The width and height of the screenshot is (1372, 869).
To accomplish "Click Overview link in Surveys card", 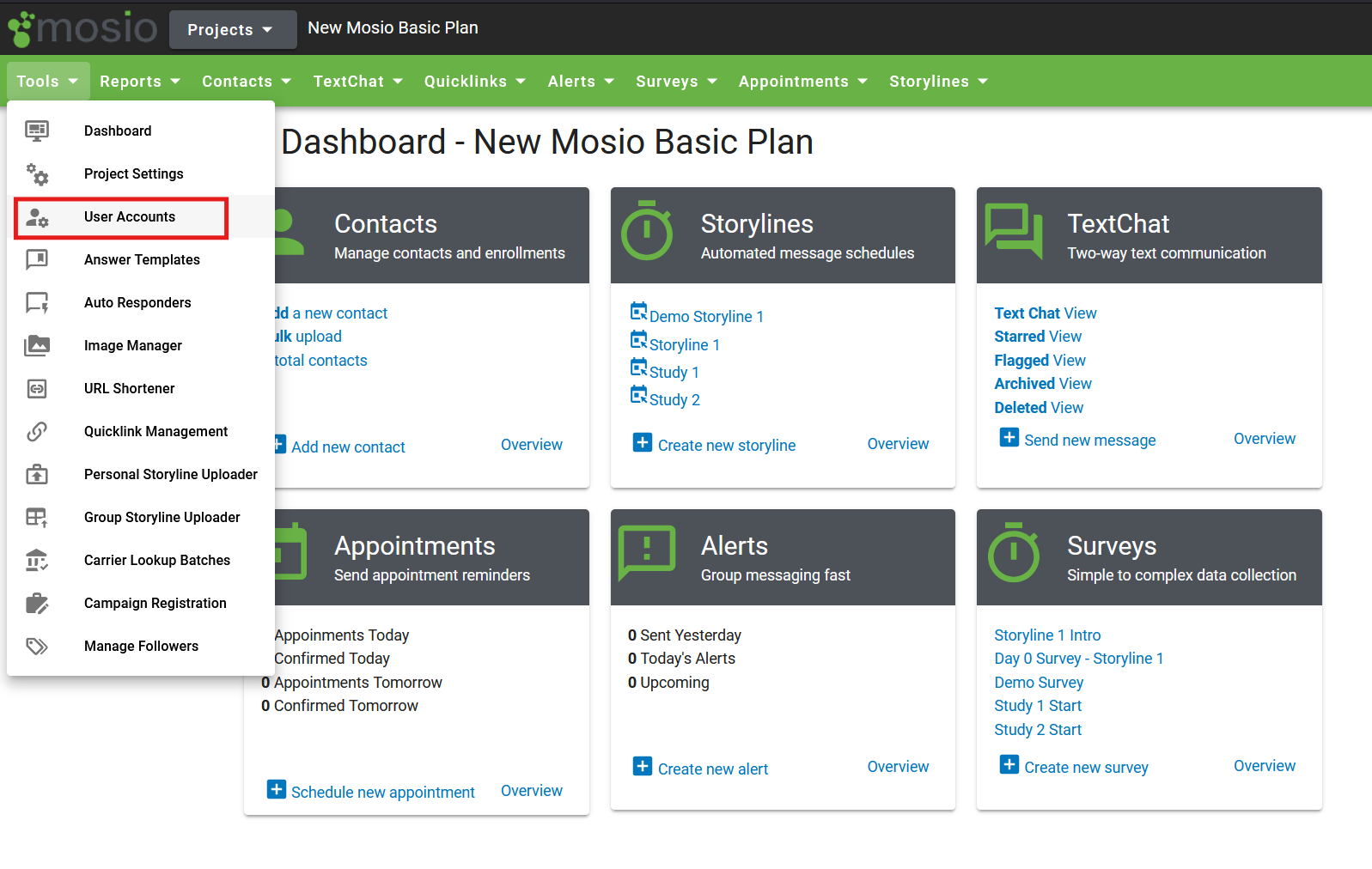I will pos(1265,766).
